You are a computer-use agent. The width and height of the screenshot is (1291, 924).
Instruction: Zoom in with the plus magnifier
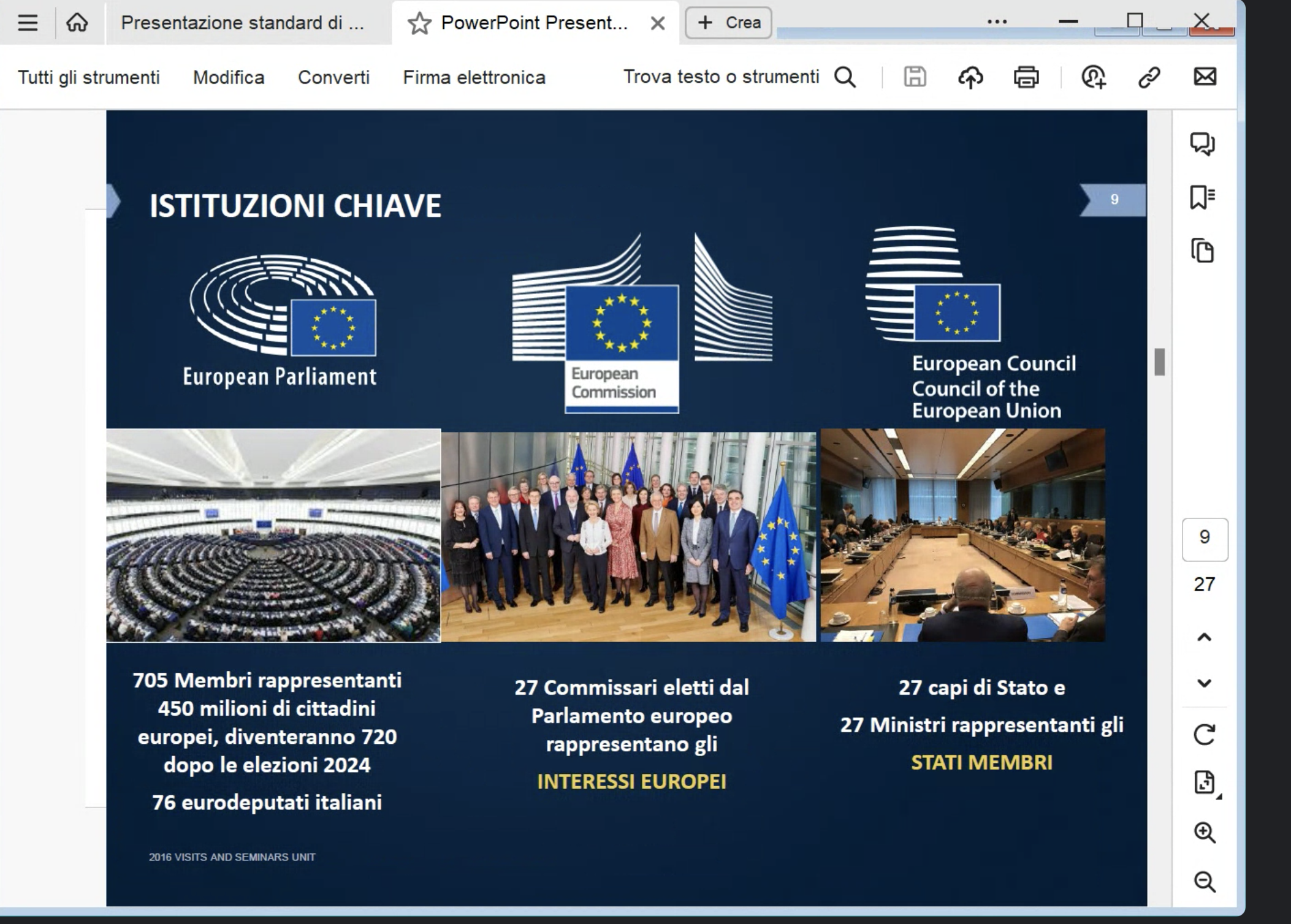(1205, 833)
